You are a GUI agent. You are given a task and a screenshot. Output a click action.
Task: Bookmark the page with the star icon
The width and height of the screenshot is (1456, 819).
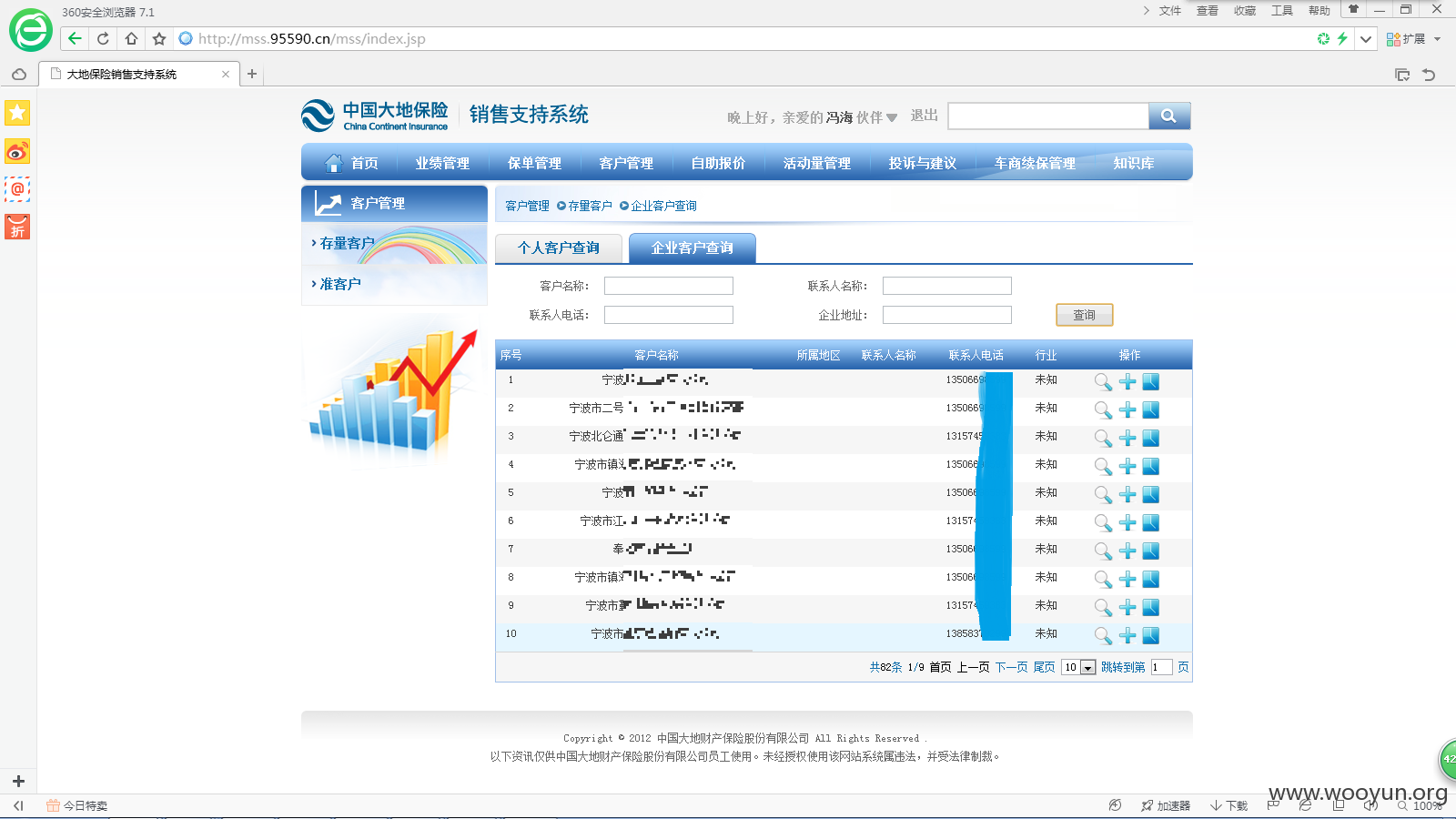(x=159, y=38)
